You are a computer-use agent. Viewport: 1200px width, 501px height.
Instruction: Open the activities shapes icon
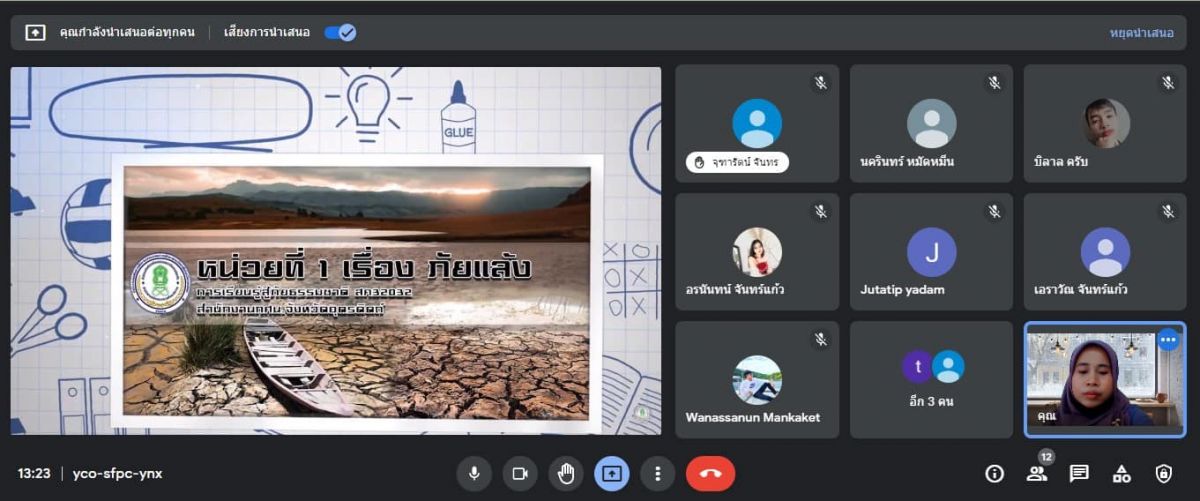tap(1121, 473)
